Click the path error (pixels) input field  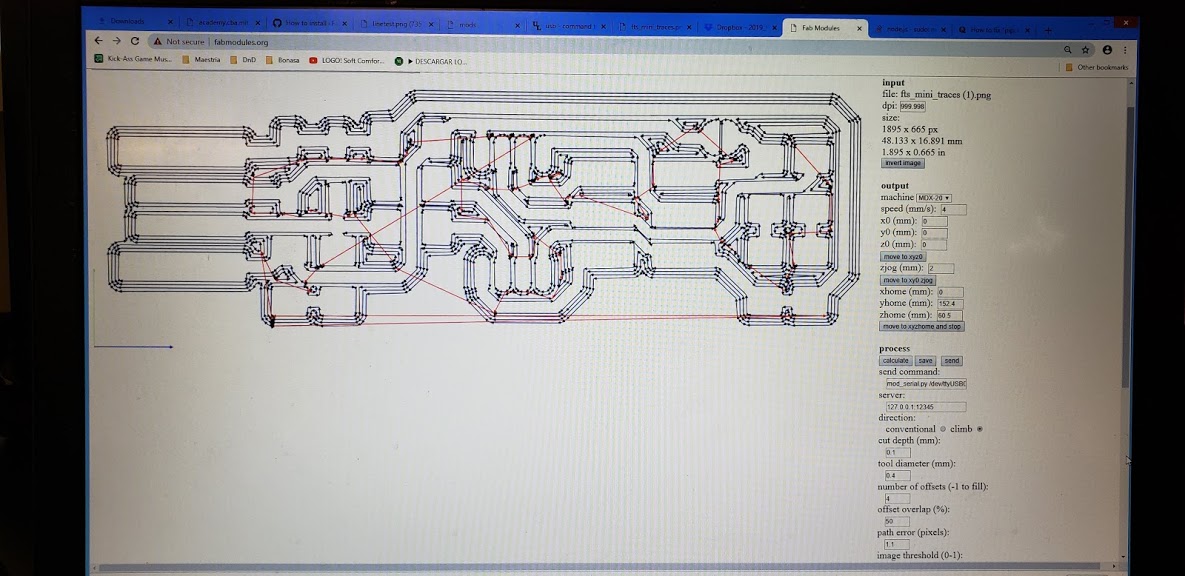[x=897, y=544]
